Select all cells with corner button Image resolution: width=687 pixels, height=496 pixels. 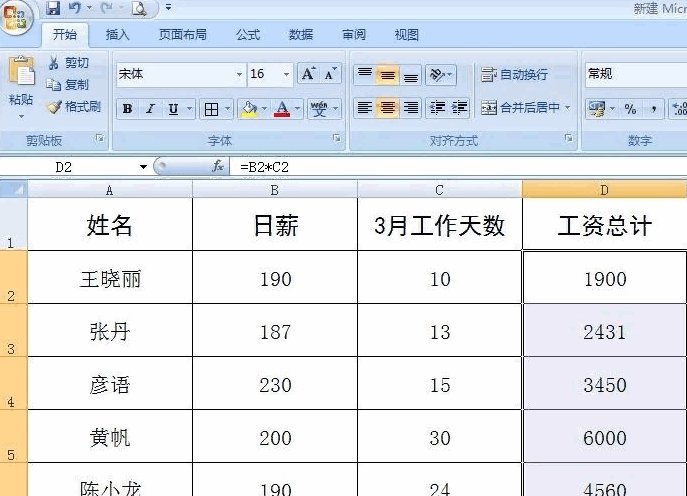pyautogui.click(x=14, y=189)
